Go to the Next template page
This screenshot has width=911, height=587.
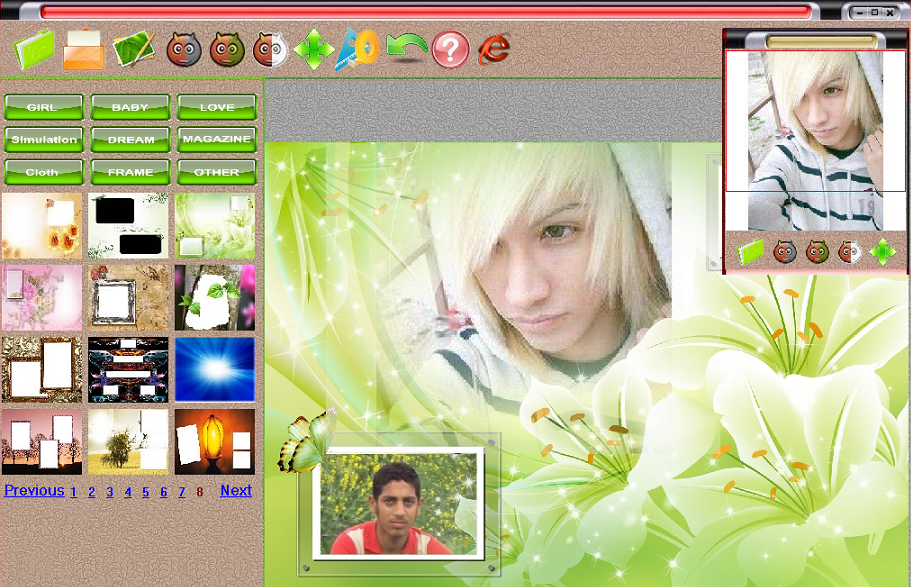[236, 491]
